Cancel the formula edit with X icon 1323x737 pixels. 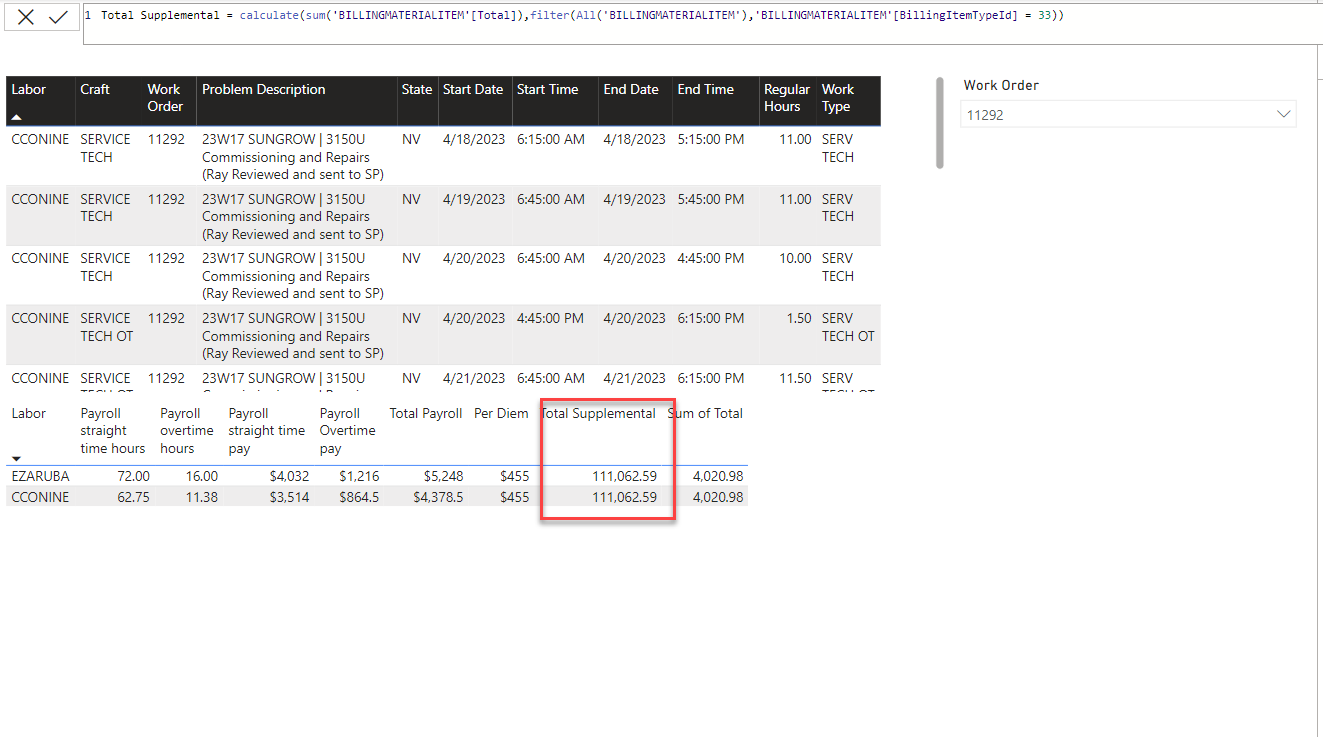coord(26,17)
